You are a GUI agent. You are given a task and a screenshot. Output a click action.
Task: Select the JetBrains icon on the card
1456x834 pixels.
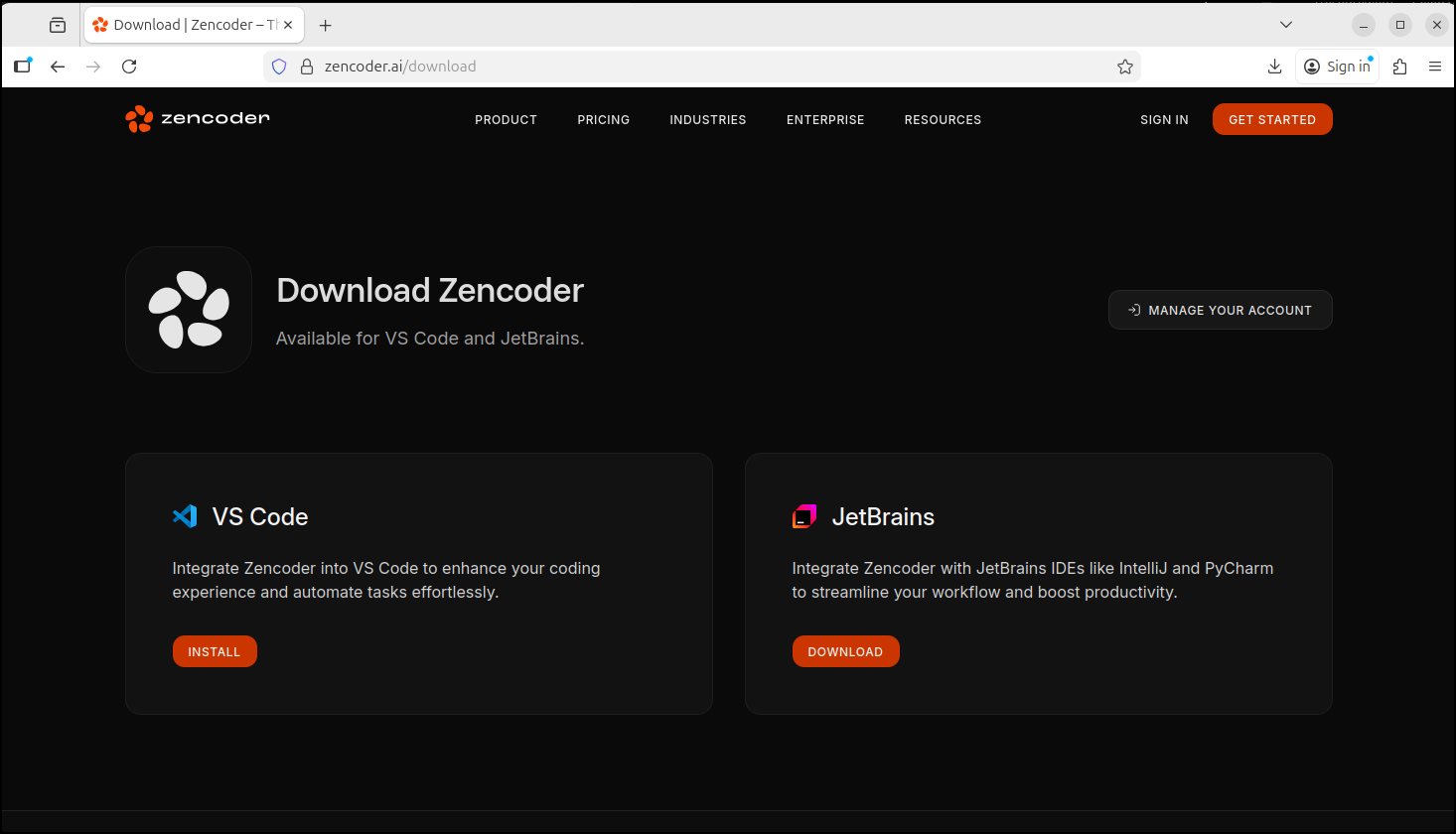click(804, 516)
